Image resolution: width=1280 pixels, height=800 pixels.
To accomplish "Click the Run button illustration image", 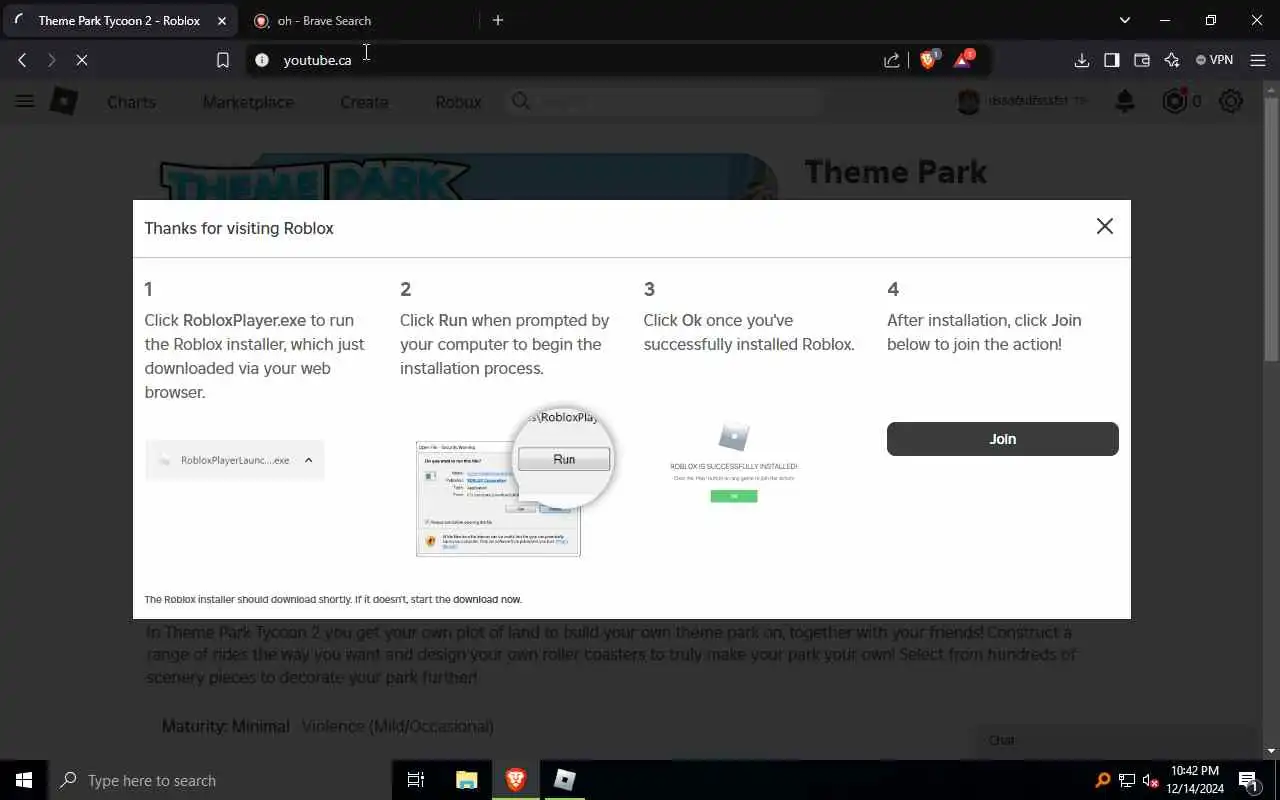I will tap(515, 481).
